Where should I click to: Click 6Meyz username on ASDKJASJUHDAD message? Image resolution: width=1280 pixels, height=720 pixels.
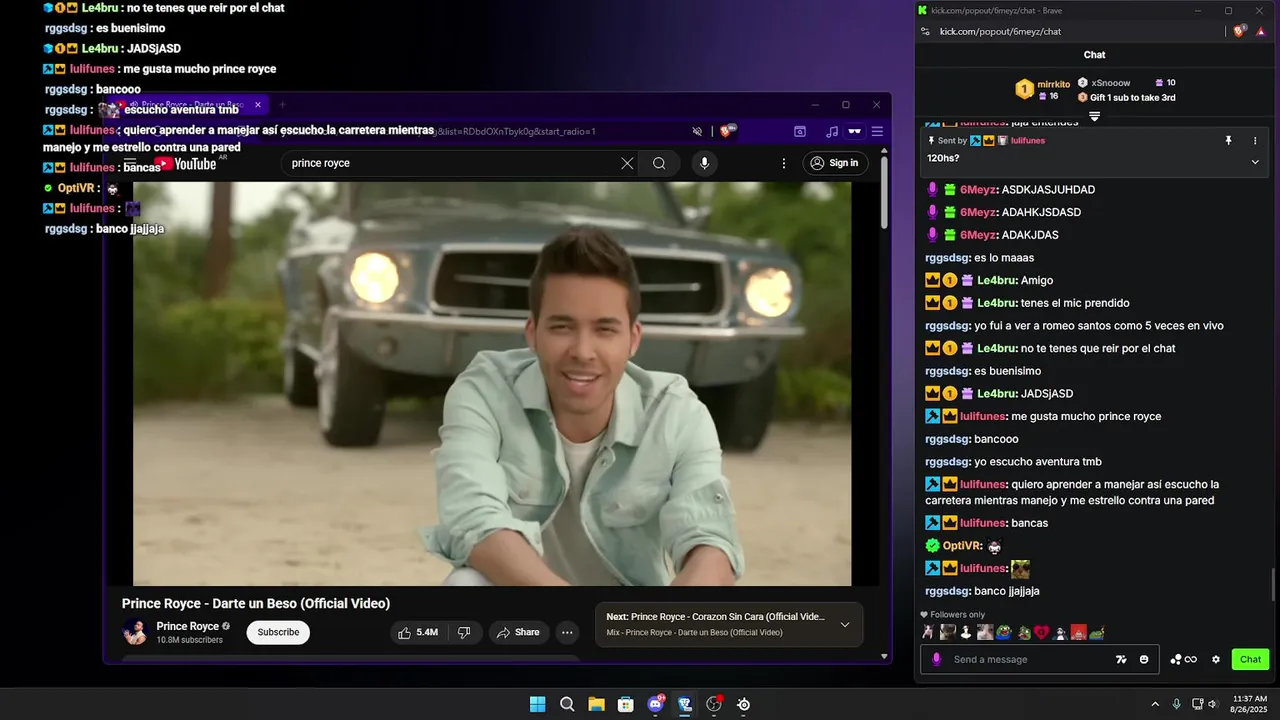[x=978, y=190]
